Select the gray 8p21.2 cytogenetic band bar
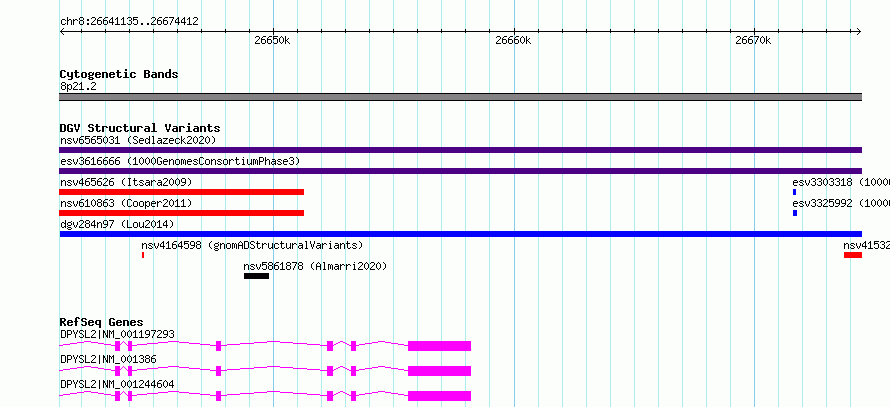Screen dimensions: 890x407 (x=460, y=97)
